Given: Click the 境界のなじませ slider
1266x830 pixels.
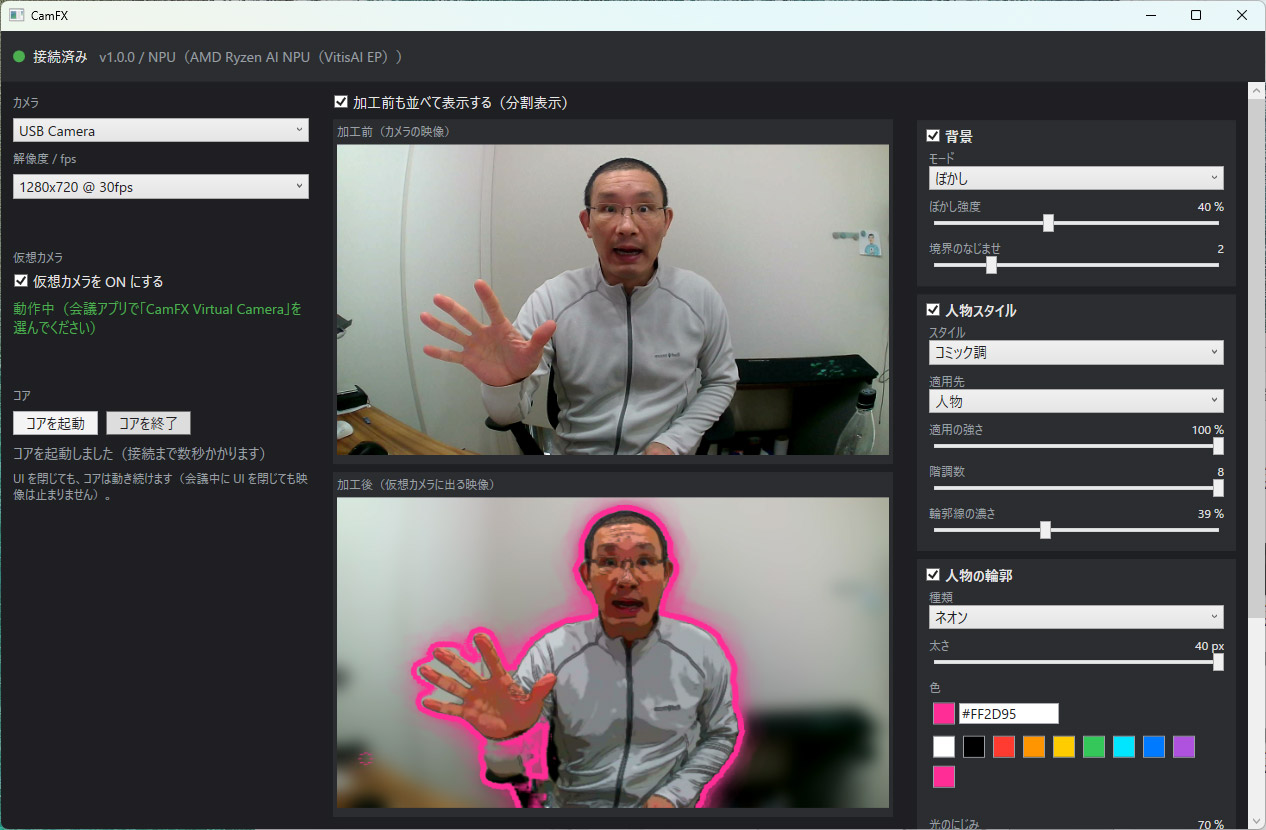Looking at the screenshot, I should [1076, 265].
